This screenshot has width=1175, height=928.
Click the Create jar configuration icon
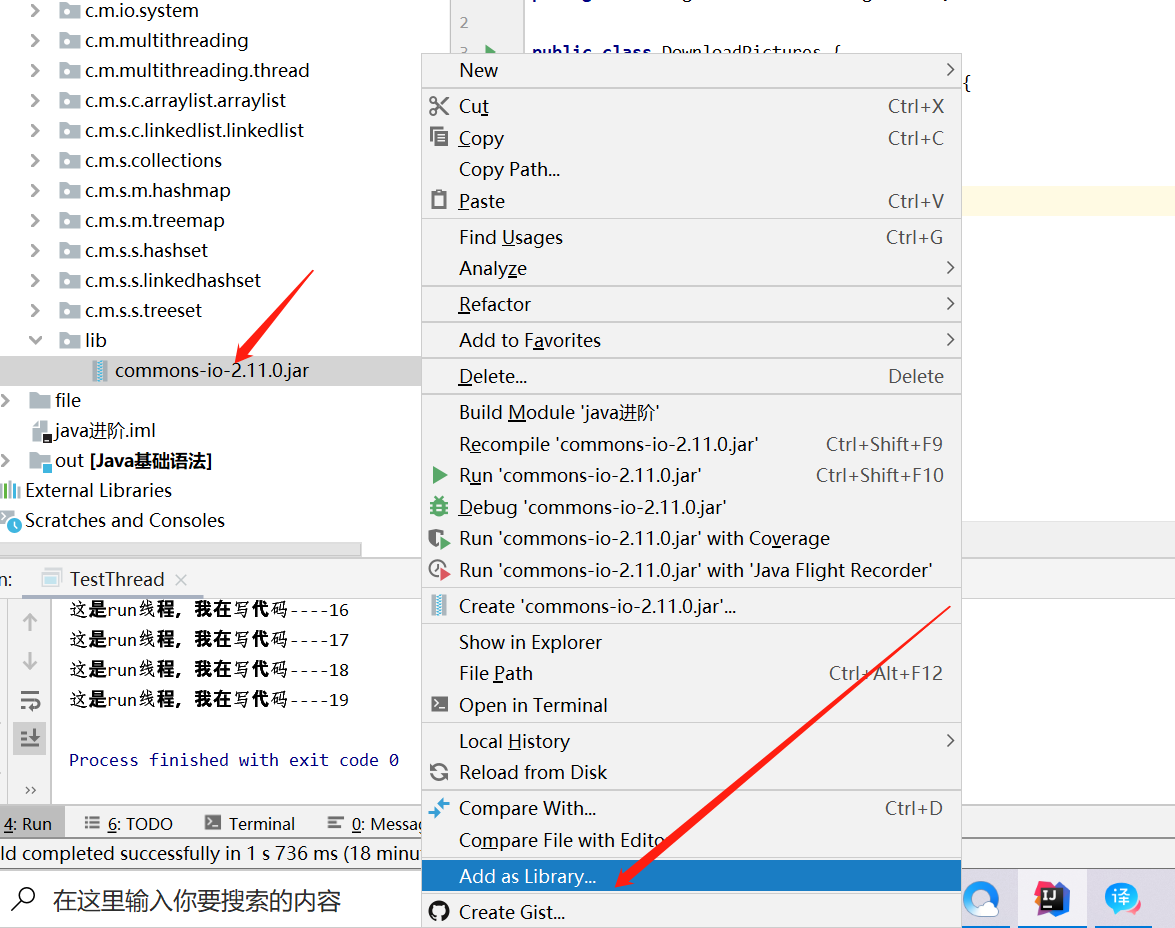coord(440,606)
